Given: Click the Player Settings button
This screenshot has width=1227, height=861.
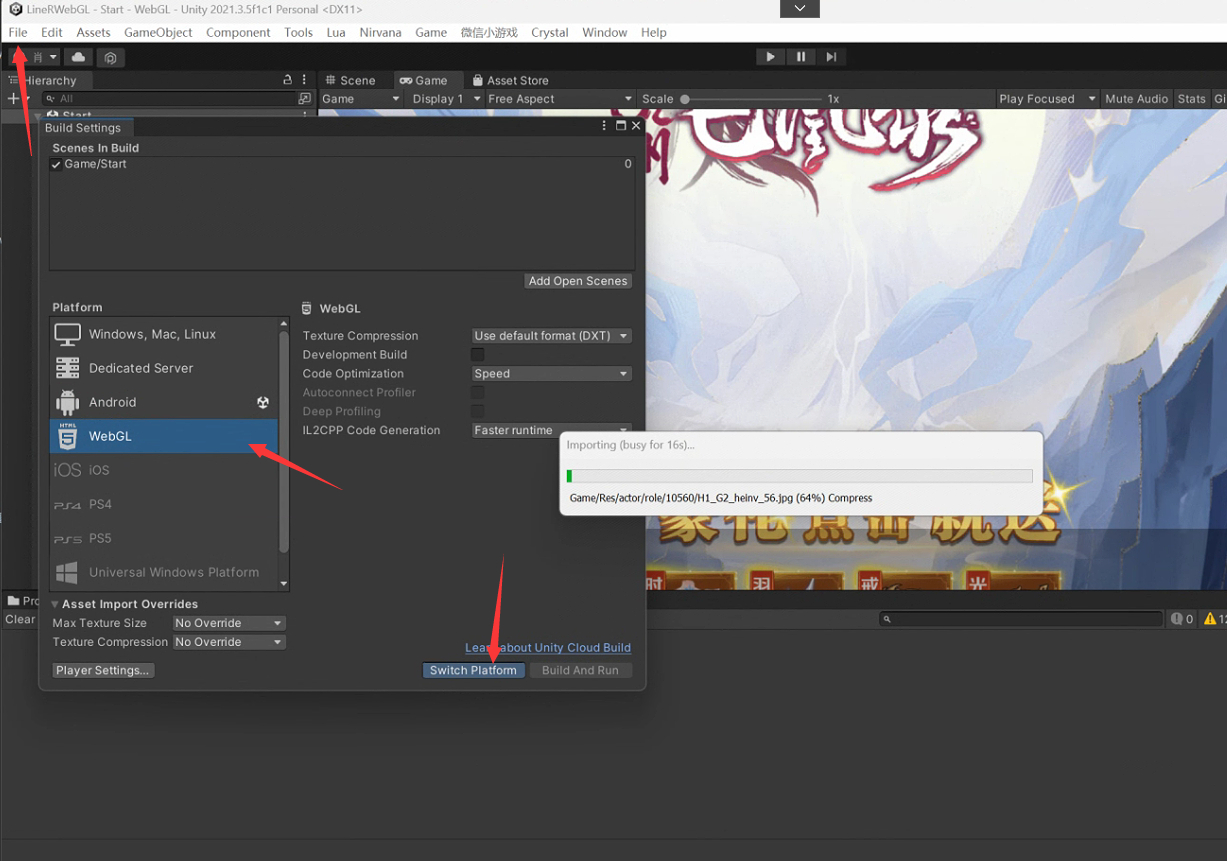Looking at the screenshot, I should pyautogui.click(x=103, y=670).
